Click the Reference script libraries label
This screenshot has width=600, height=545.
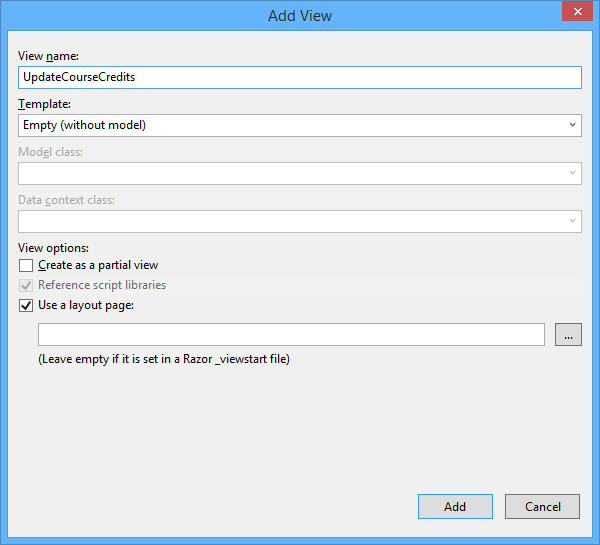pos(102,285)
